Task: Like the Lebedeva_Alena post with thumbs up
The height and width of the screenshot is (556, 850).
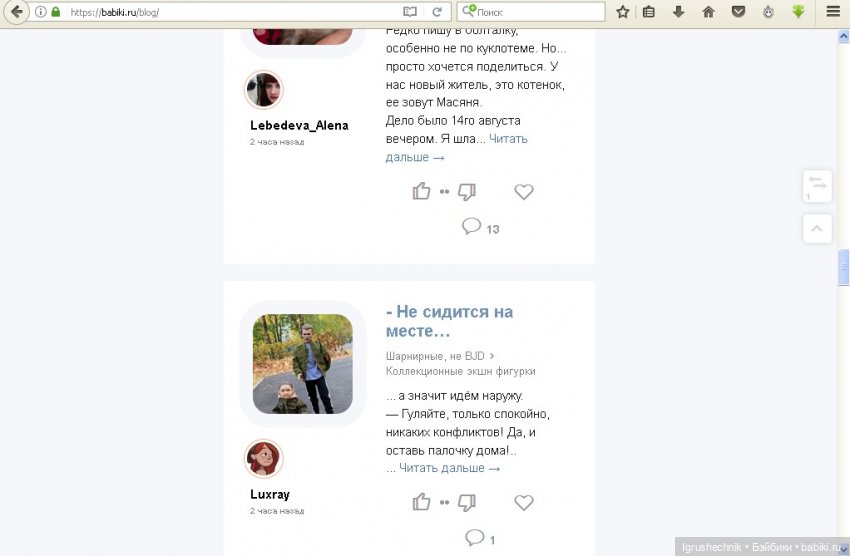Action: [x=421, y=191]
